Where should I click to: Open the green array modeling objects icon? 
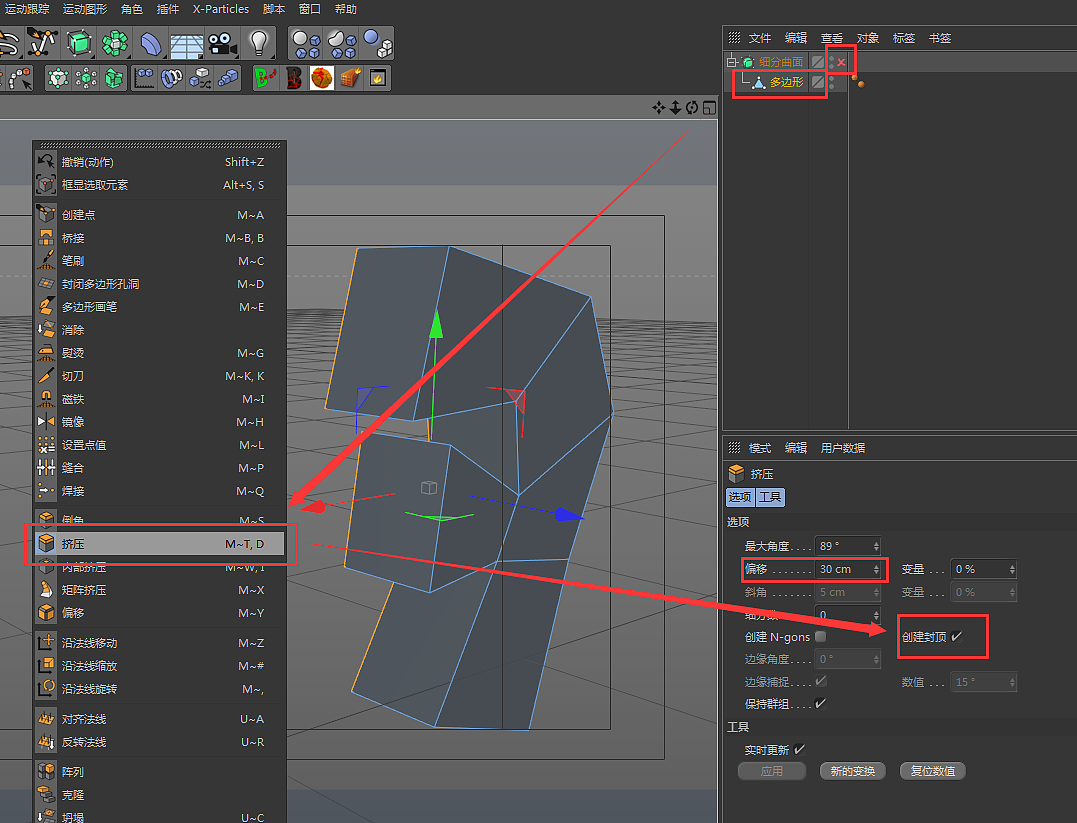coord(115,43)
